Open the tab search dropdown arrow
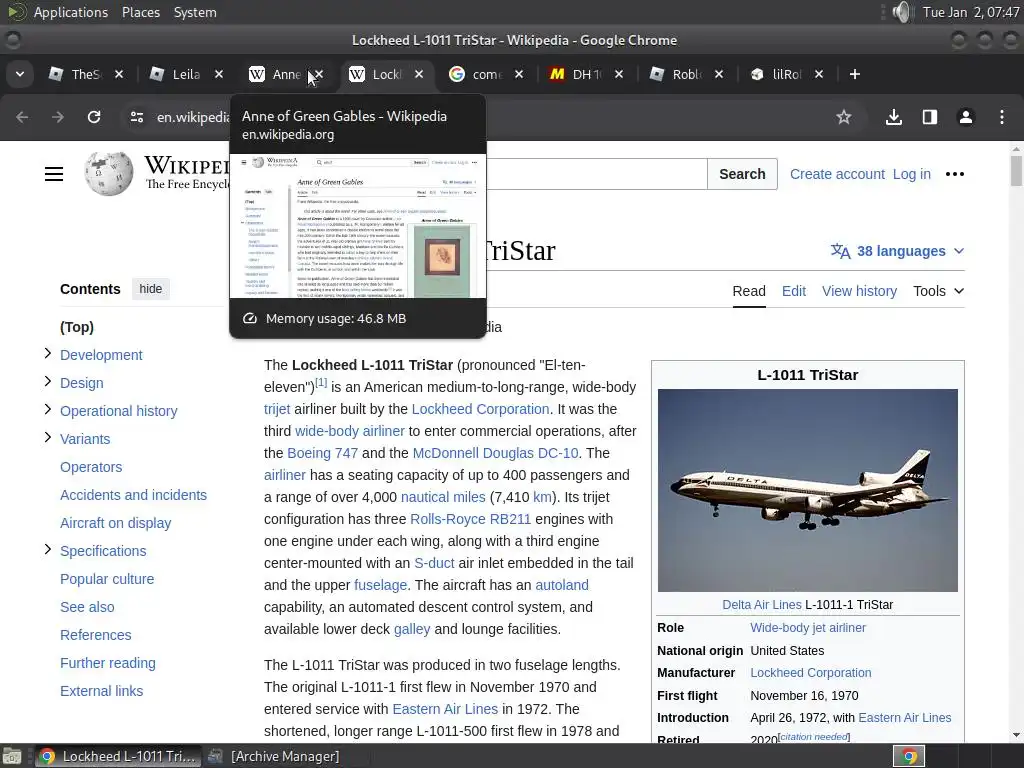The height and width of the screenshot is (768, 1024). click(20, 74)
